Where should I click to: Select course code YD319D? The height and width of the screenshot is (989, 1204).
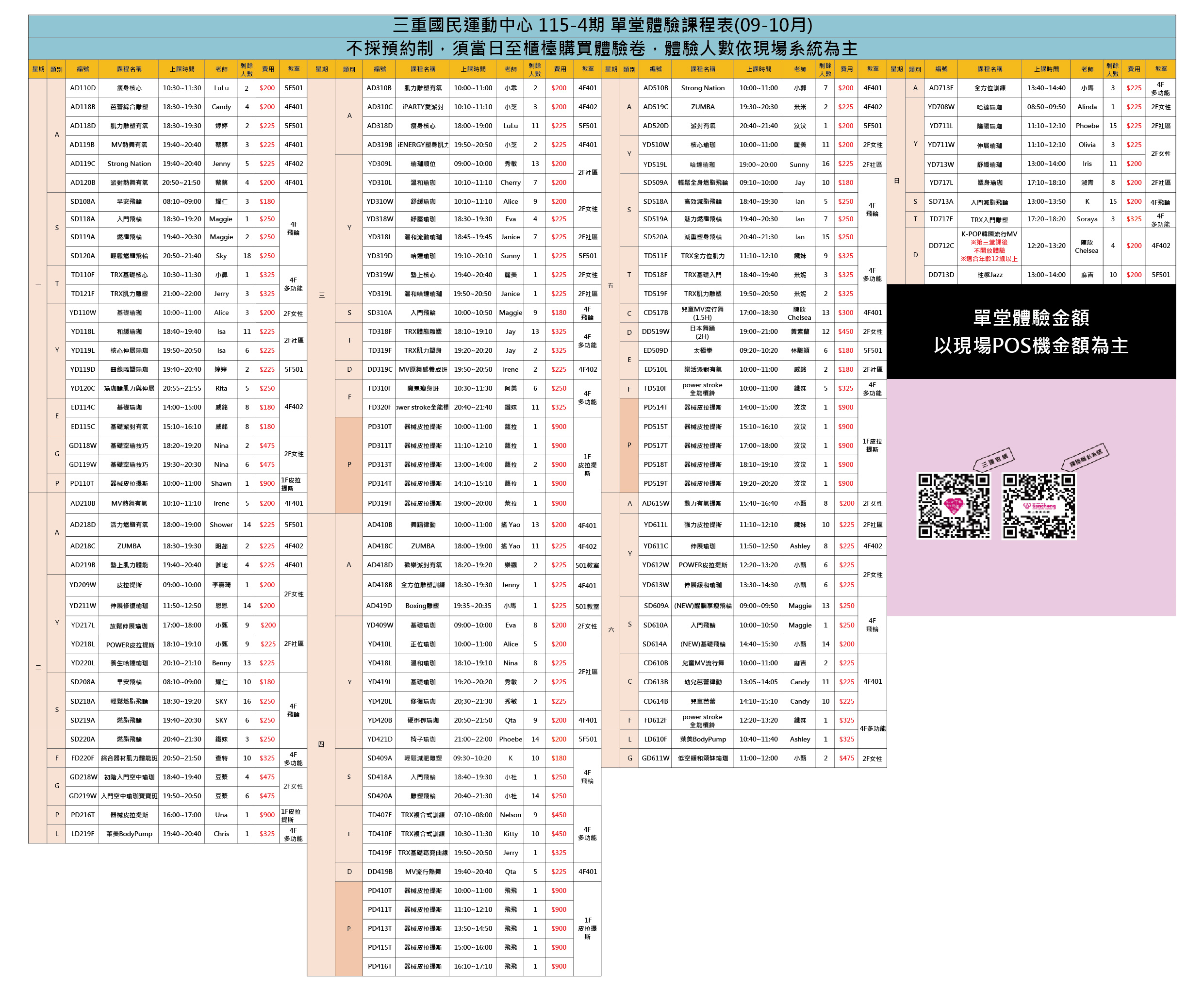[380, 256]
